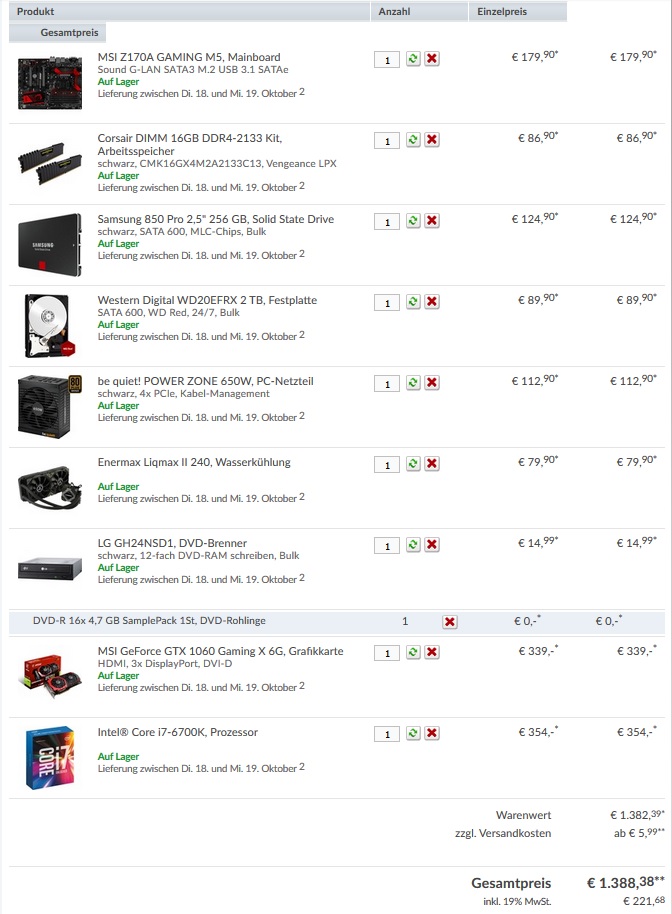Remove Intel Core i7-6700K Prozessor
The height and width of the screenshot is (914, 672).
pyautogui.click(x=432, y=734)
